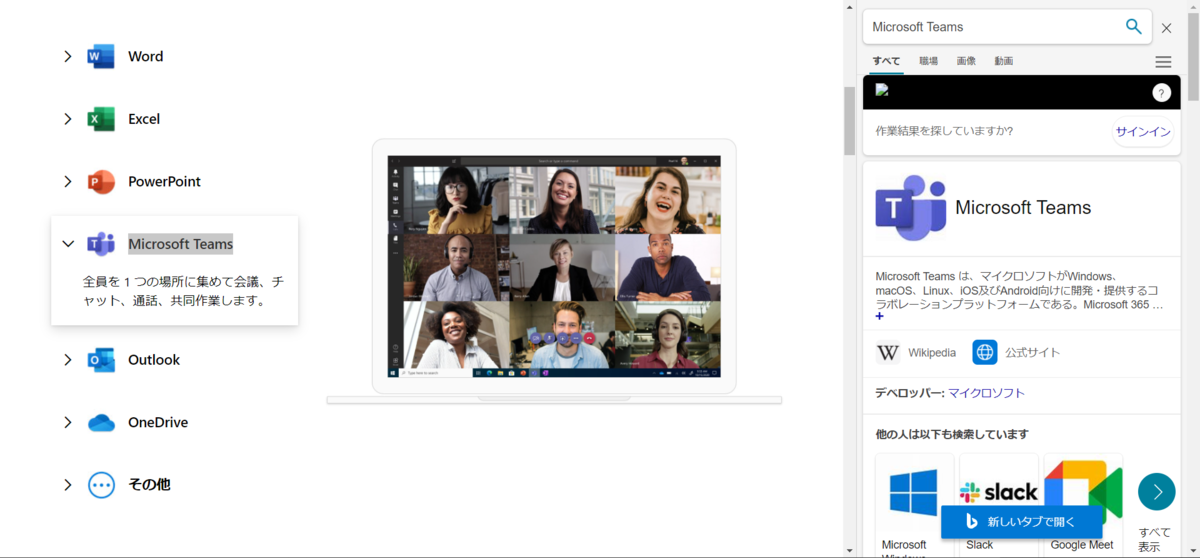Viewport: 1200px width, 558px height.
Task: Select the すべて search tab
Action: (x=886, y=61)
